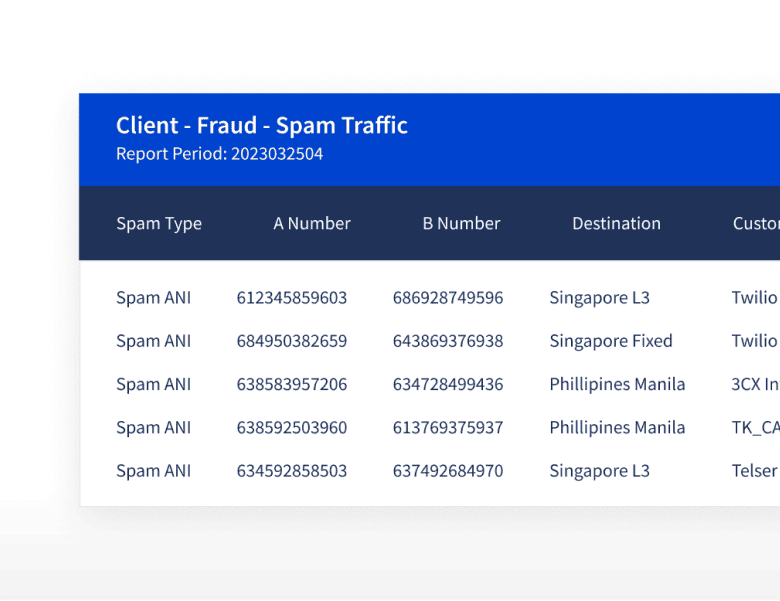Screen dimensions: 780x601
Task: Click the B Number column header
Action: pos(461,223)
